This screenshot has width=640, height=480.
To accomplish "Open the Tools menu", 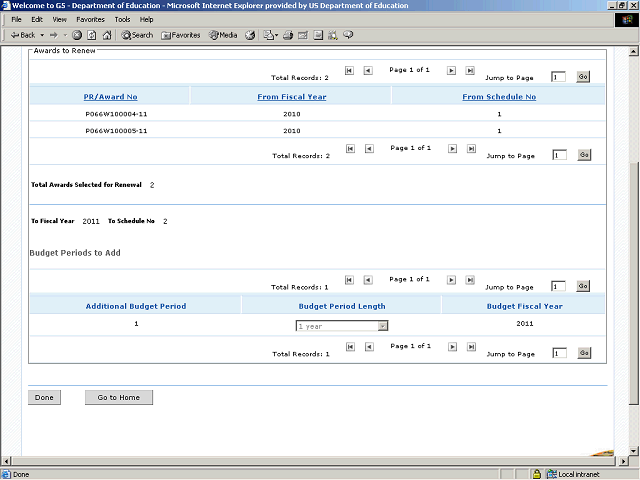I will (x=122, y=19).
